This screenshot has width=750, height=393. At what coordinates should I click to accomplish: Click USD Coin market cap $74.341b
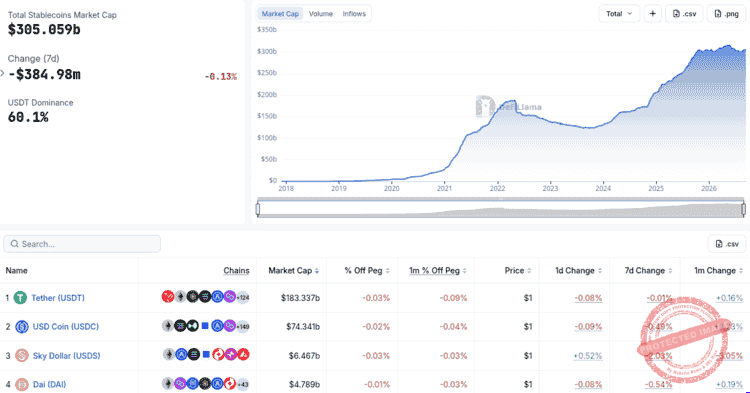pyautogui.click(x=303, y=327)
